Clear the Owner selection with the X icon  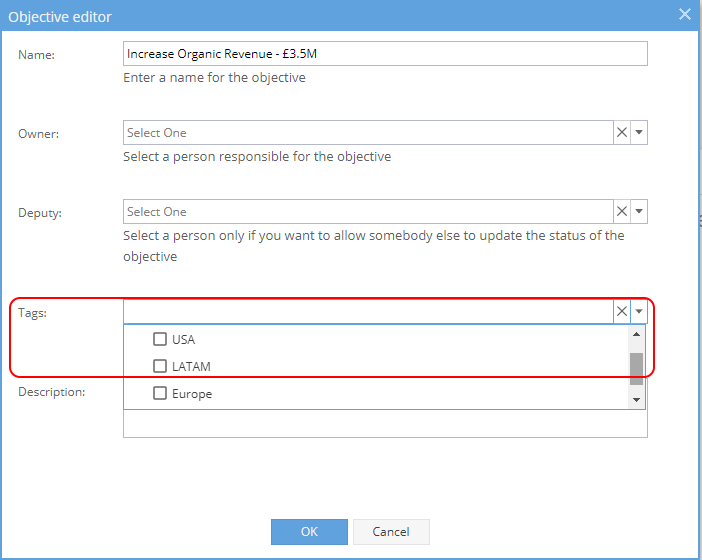622,133
